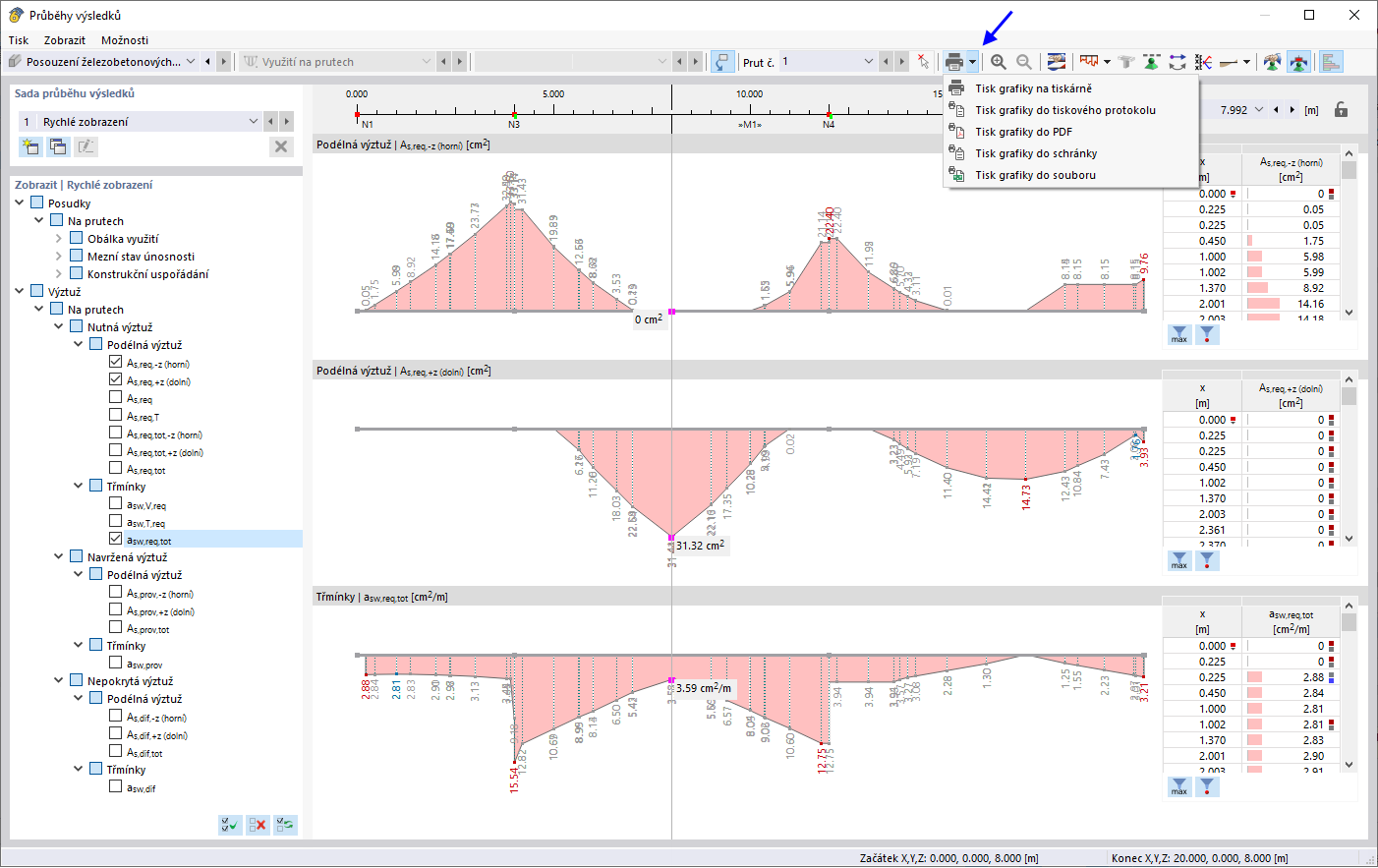Toggle the results table bar chart icon
Viewport: 1378px width, 868px height.
[x=1332, y=62]
